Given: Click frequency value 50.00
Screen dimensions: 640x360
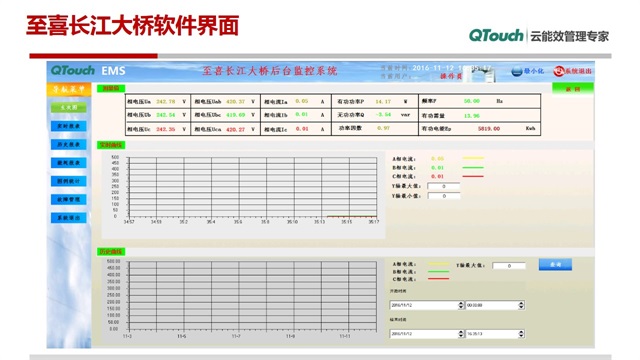Looking at the screenshot, I should click(472, 101).
